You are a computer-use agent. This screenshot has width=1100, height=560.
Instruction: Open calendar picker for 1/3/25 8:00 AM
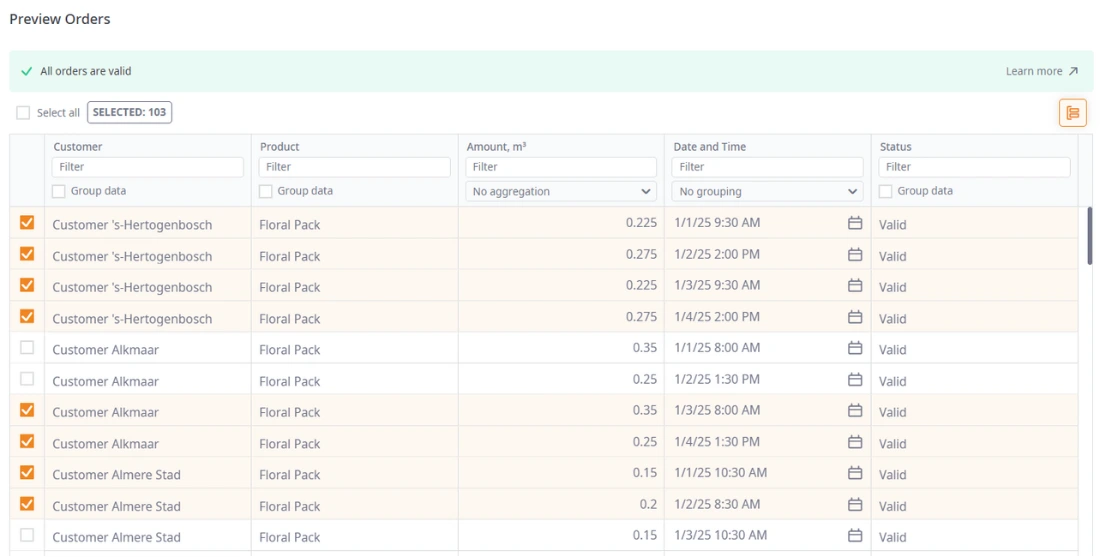[854, 410]
